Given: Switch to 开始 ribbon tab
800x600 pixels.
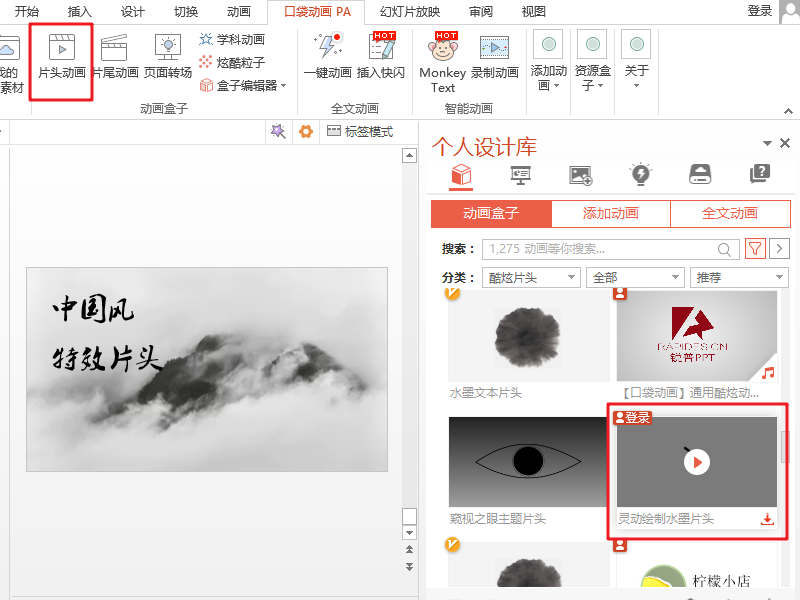Looking at the screenshot, I should [27, 11].
